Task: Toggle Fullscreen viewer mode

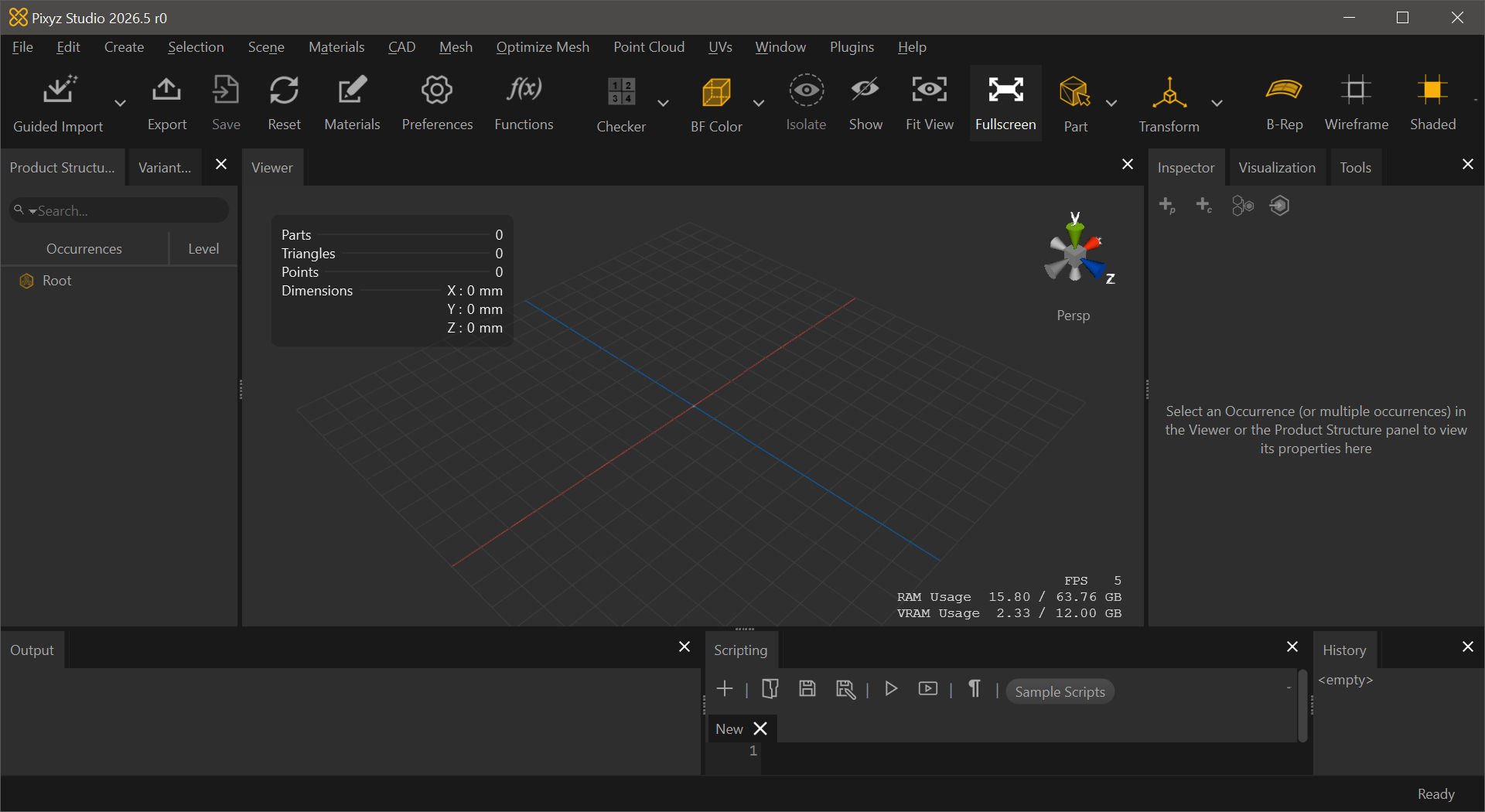Action: pos(1005,103)
